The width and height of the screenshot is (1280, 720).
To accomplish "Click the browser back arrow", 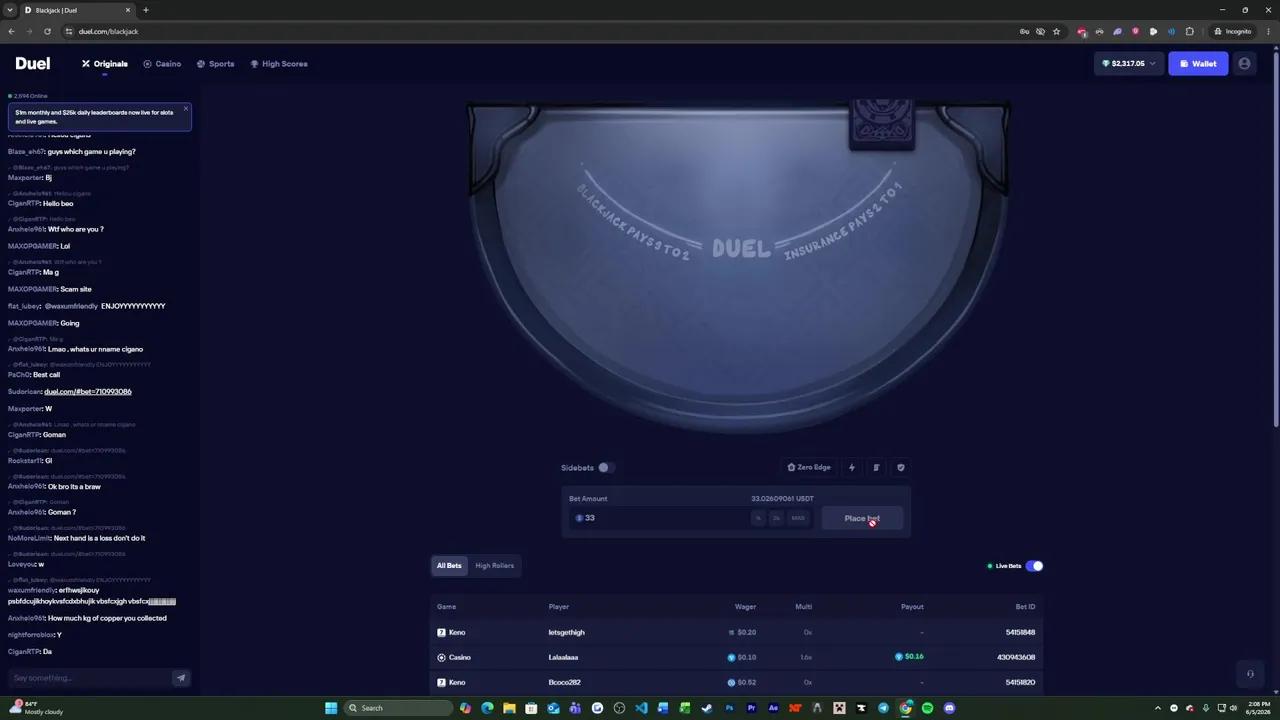I will coord(11,31).
